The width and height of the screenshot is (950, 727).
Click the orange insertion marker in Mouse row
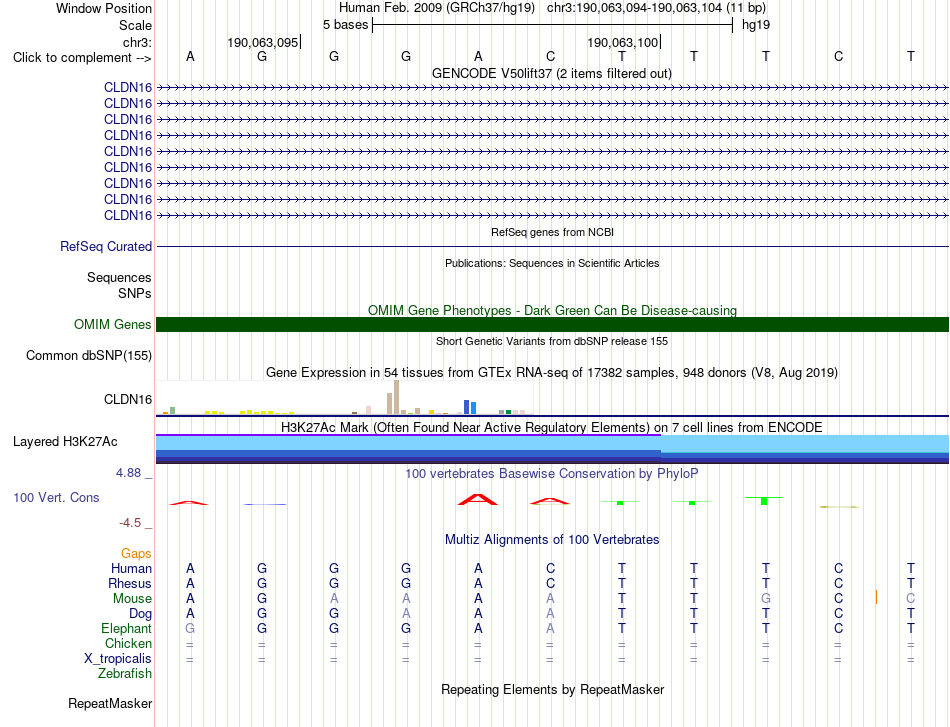click(876, 598)
